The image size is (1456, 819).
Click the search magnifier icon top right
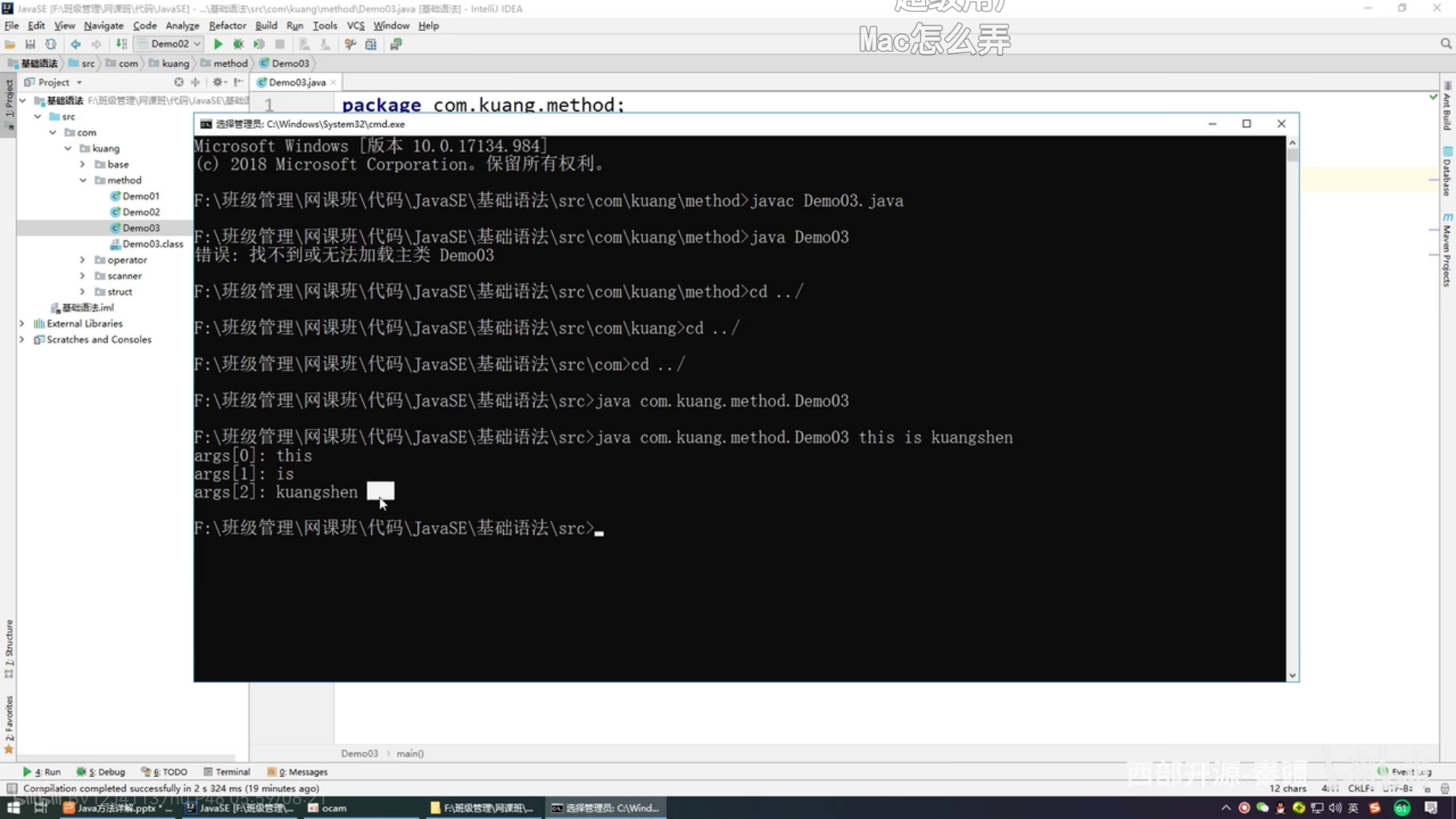tap(1446, 44)
